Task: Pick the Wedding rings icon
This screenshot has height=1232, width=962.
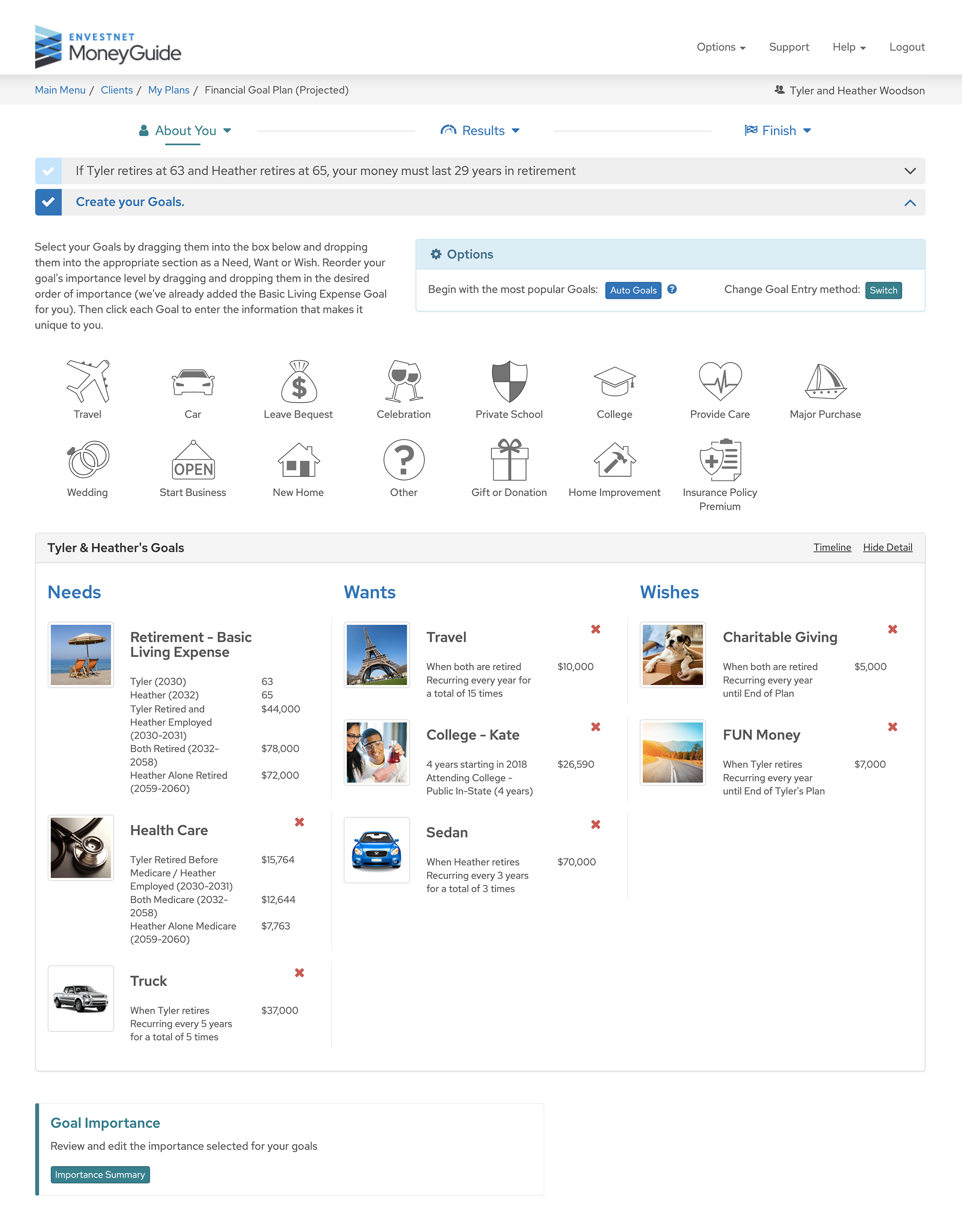Action: click(x=87, y=460)
